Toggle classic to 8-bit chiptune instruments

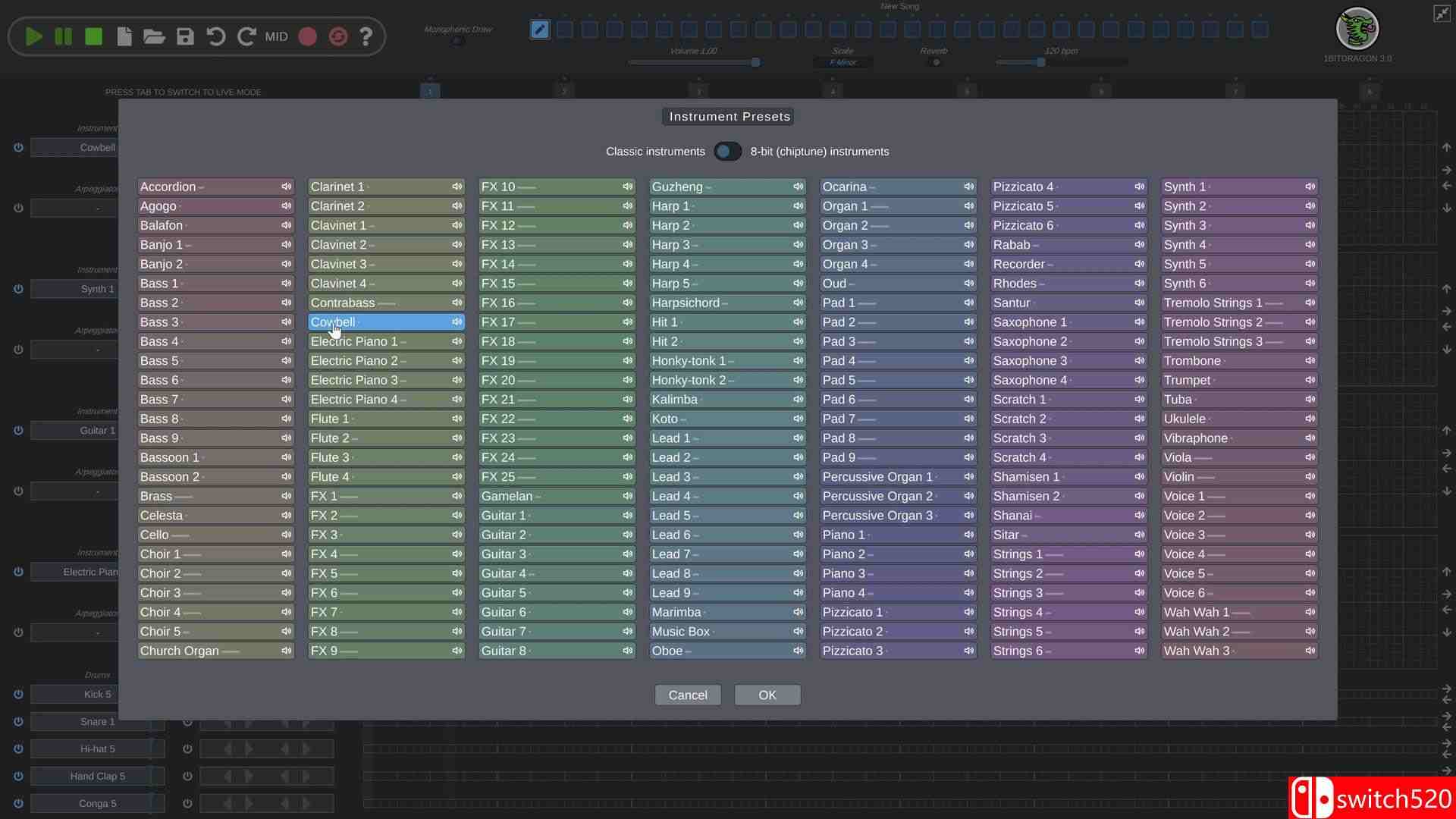[x=727, y=151]
